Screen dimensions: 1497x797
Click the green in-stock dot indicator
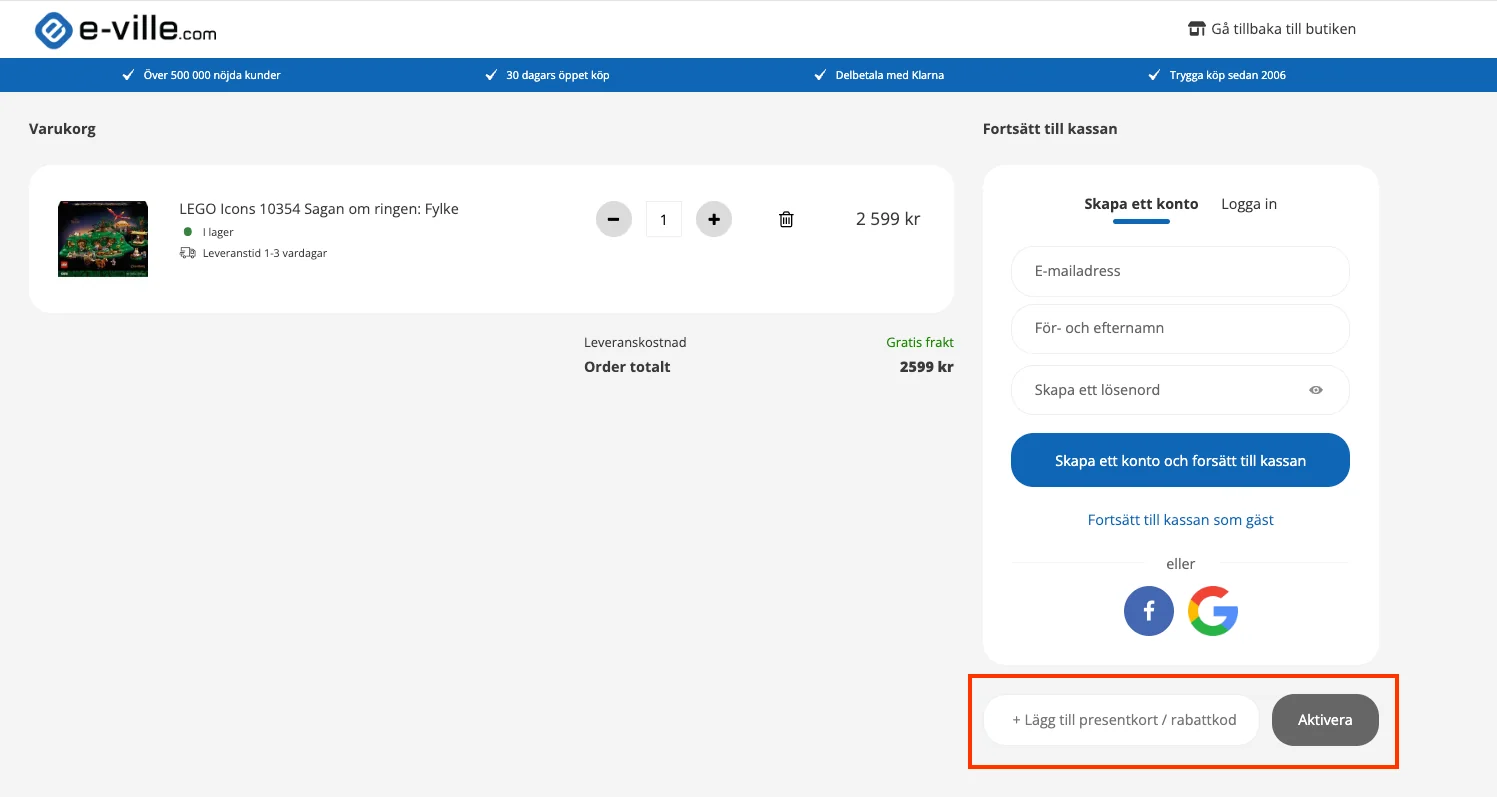click(x=187, y=232)
